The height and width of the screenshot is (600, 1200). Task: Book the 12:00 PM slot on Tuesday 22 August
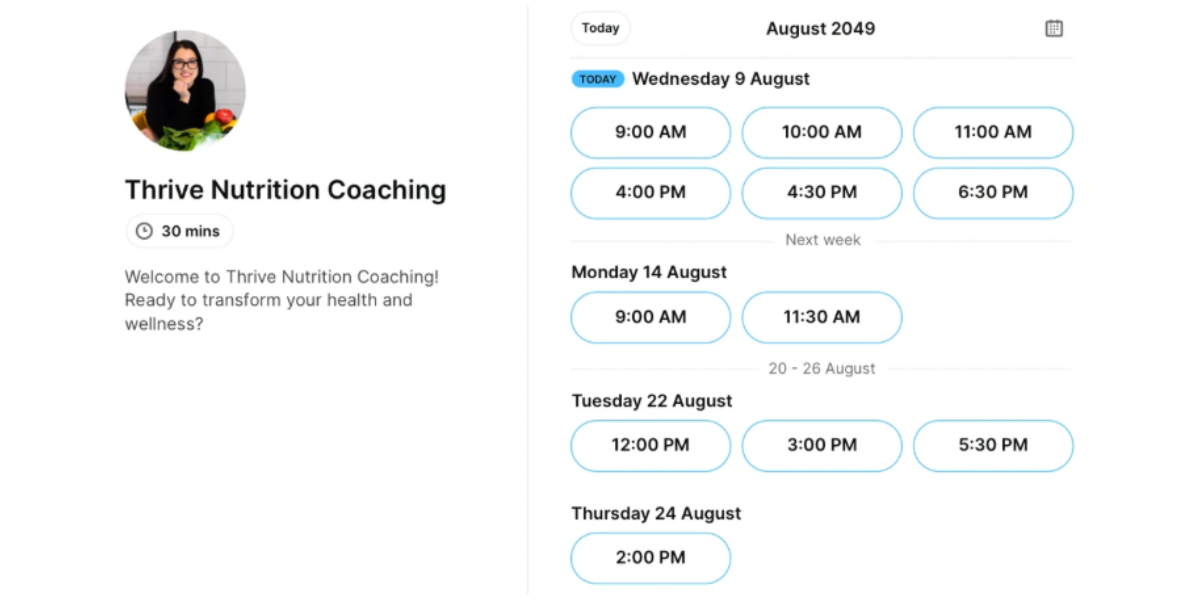(650, 446)
